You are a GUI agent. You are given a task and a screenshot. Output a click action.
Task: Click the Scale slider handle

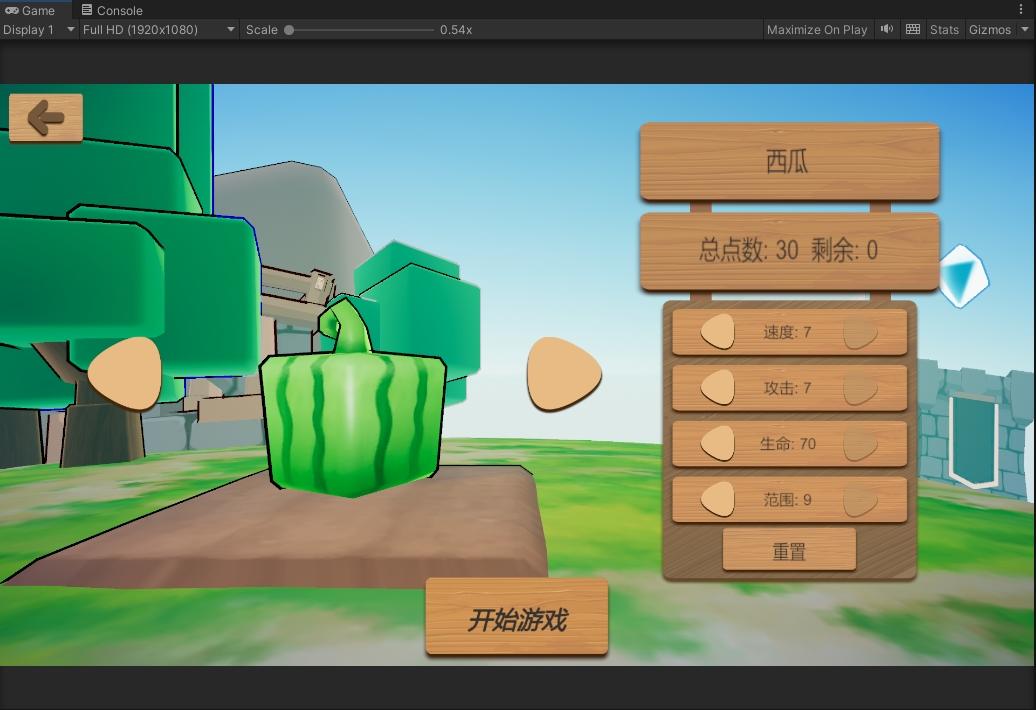coord(289,29)
